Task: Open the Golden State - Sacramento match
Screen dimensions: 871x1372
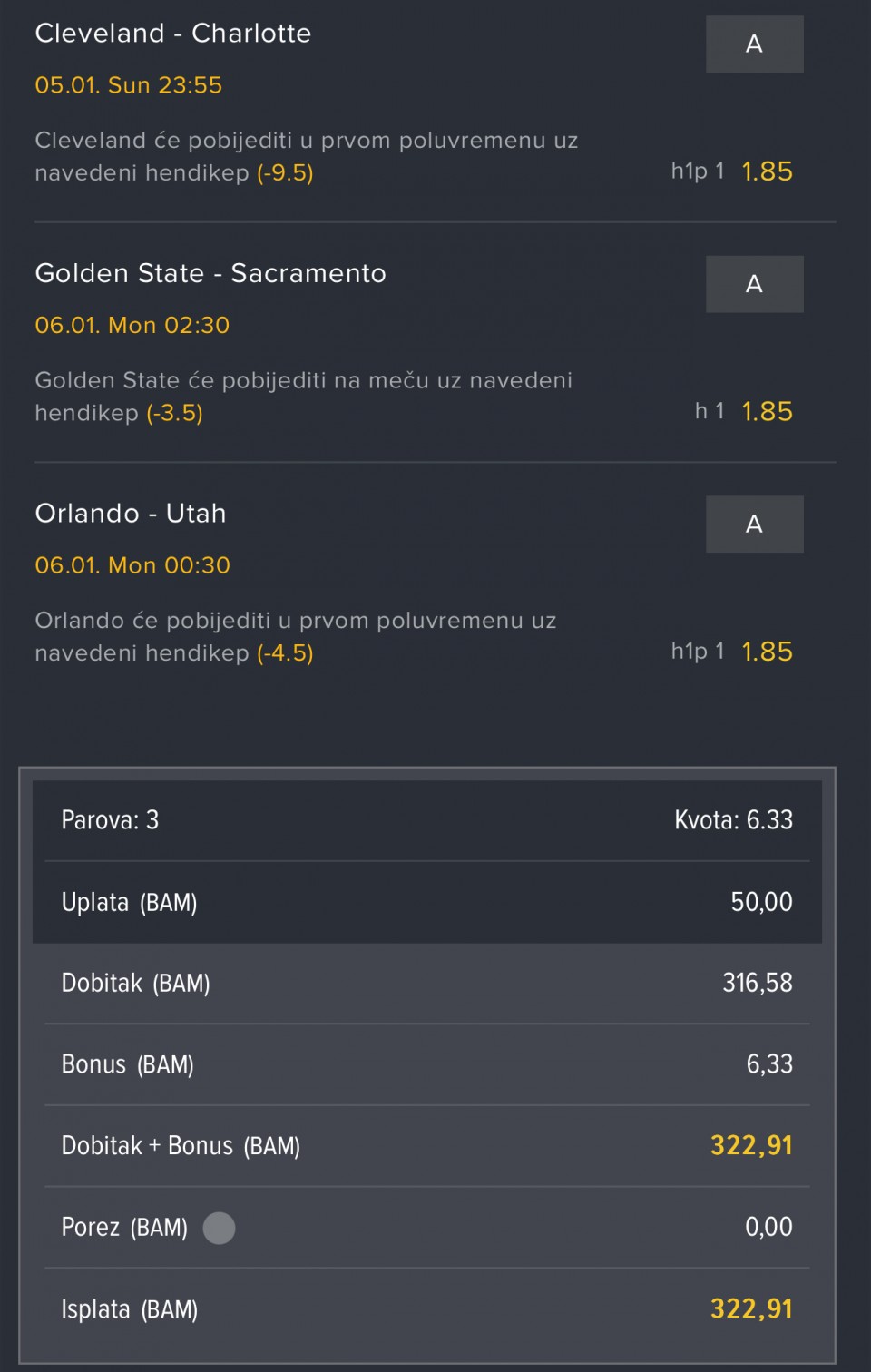Action: (x=210, y=273)
